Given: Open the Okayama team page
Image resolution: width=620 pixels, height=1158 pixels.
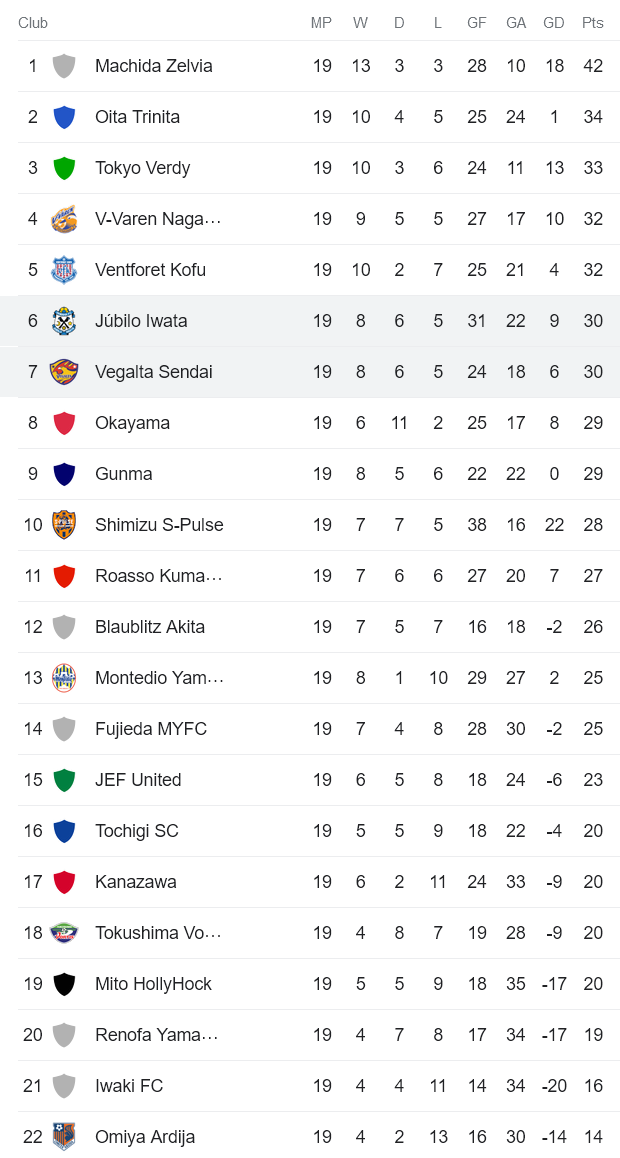Looking at the screenshot, I should tap(132, 423).
